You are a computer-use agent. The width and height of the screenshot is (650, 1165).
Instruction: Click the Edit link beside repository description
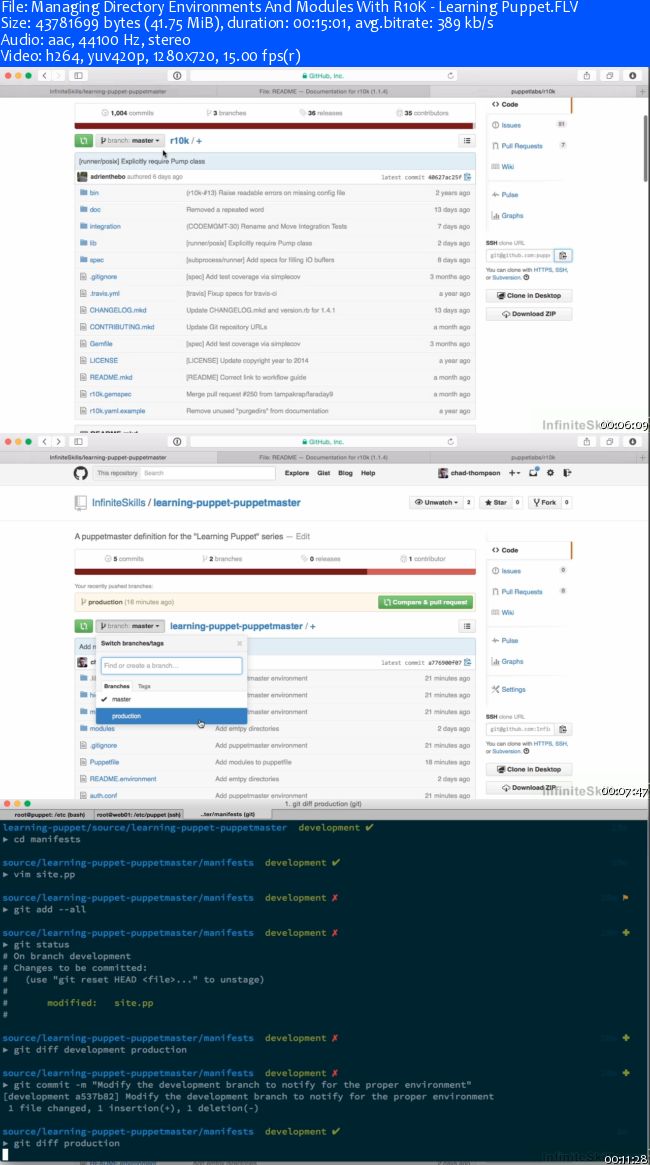(x=302, y=536)
